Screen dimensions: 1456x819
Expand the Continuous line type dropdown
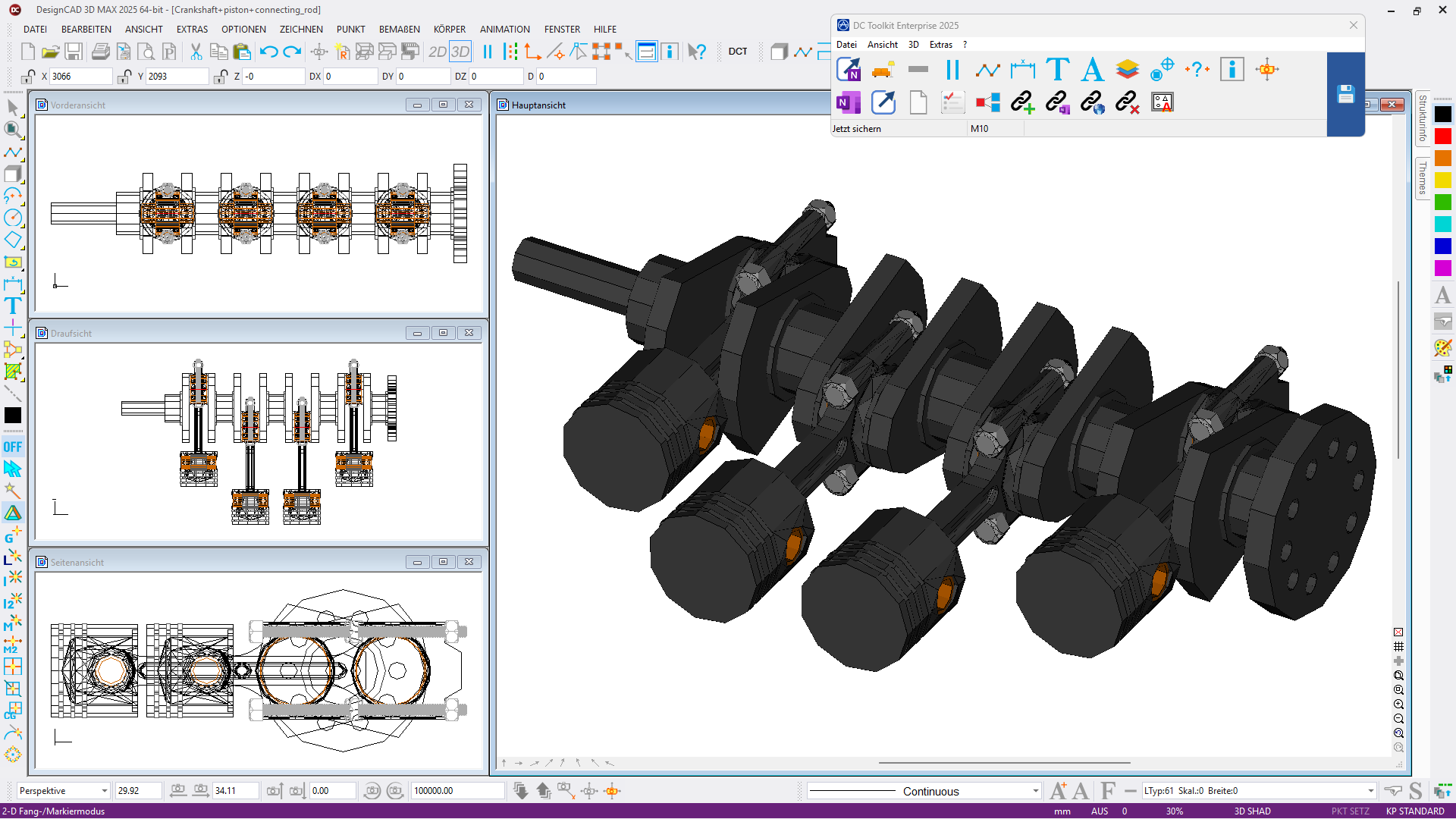(x=1035, y=791)
